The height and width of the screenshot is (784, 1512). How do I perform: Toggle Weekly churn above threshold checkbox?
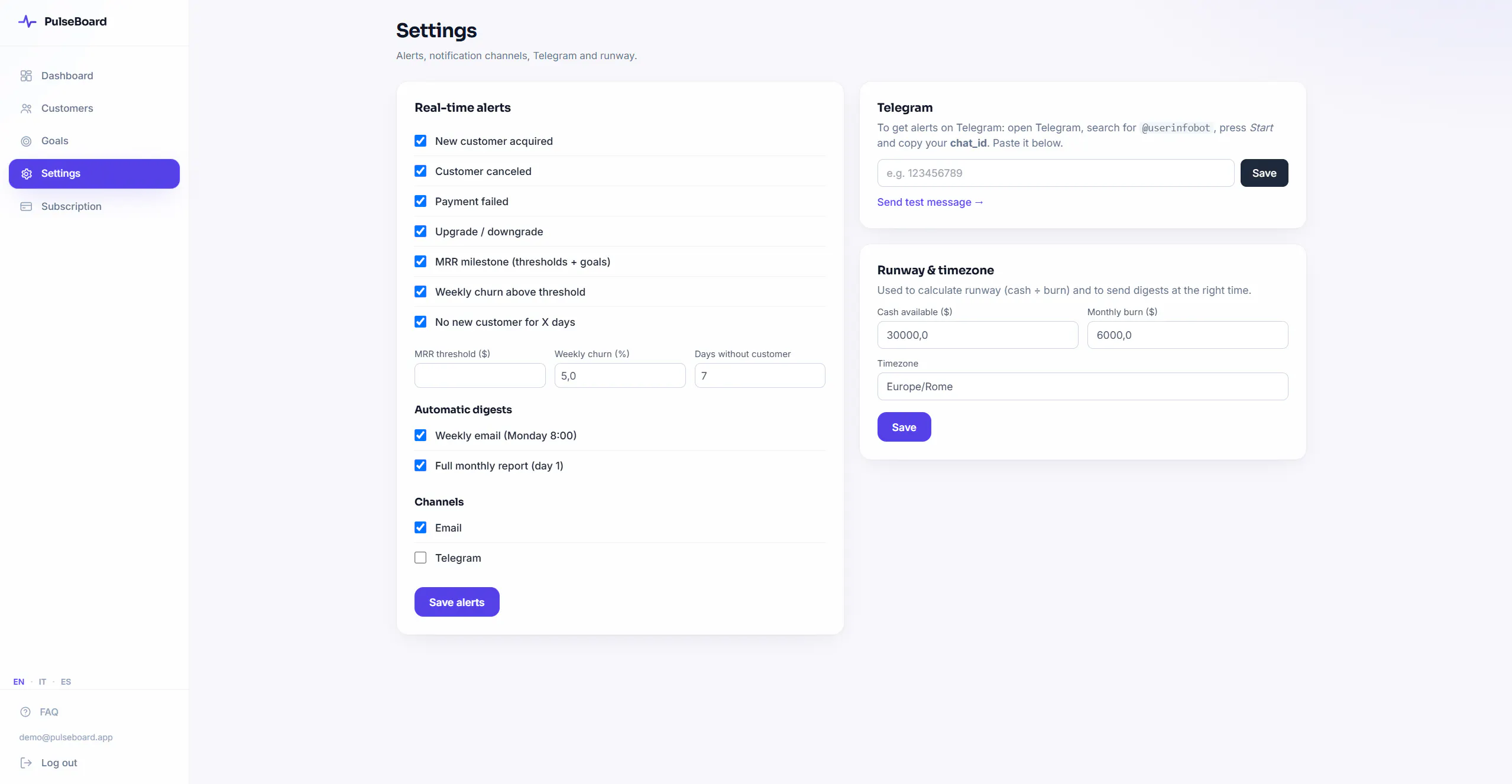pos(420,291)
